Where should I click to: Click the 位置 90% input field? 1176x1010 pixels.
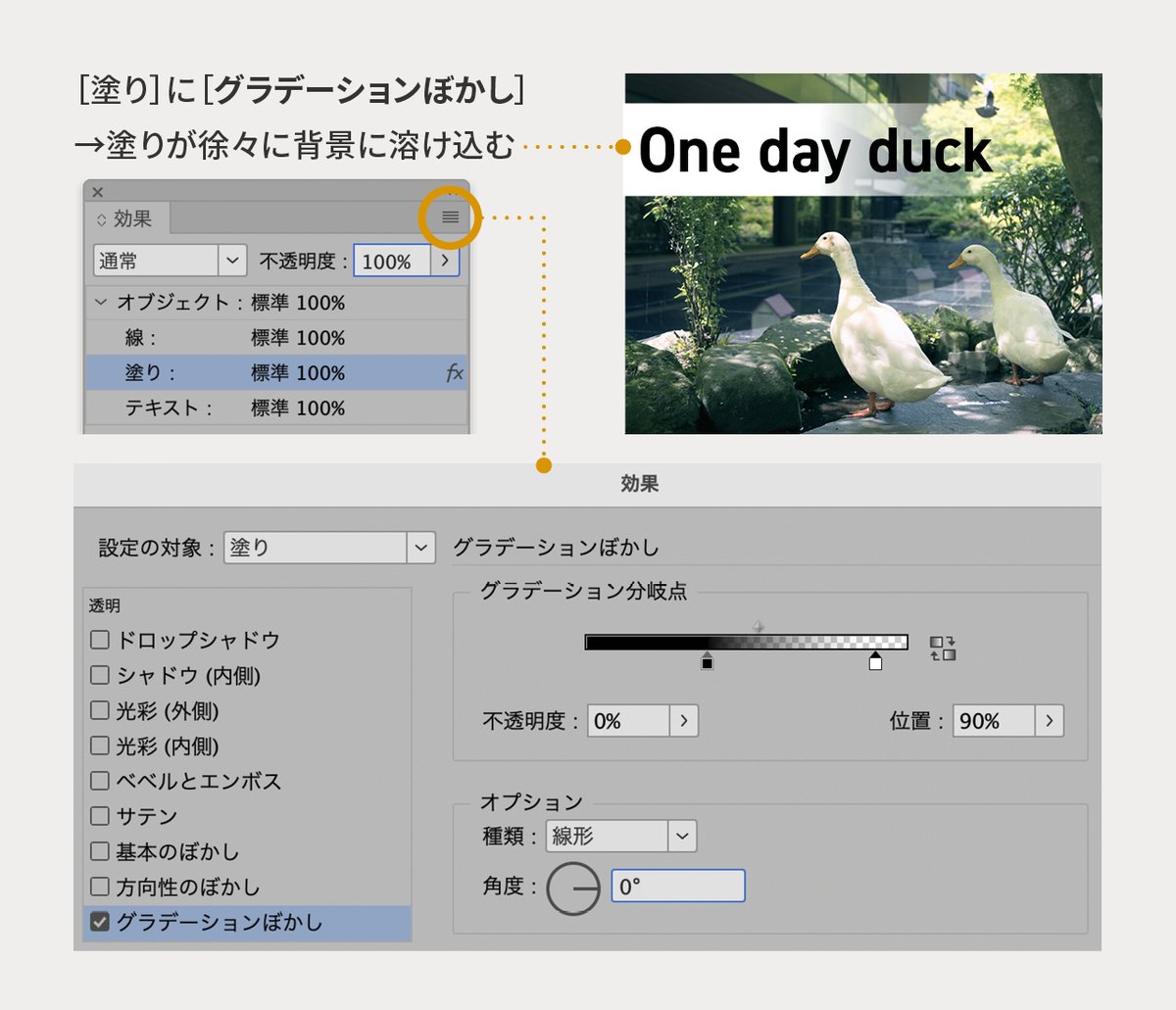click(994, 721)
